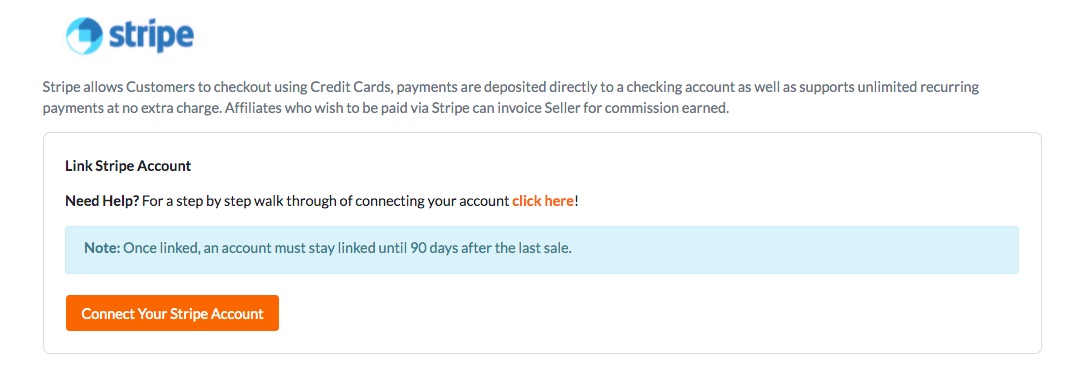
Task: Click the phrase "at no extra charge"
Action: [x=148, y=109]
